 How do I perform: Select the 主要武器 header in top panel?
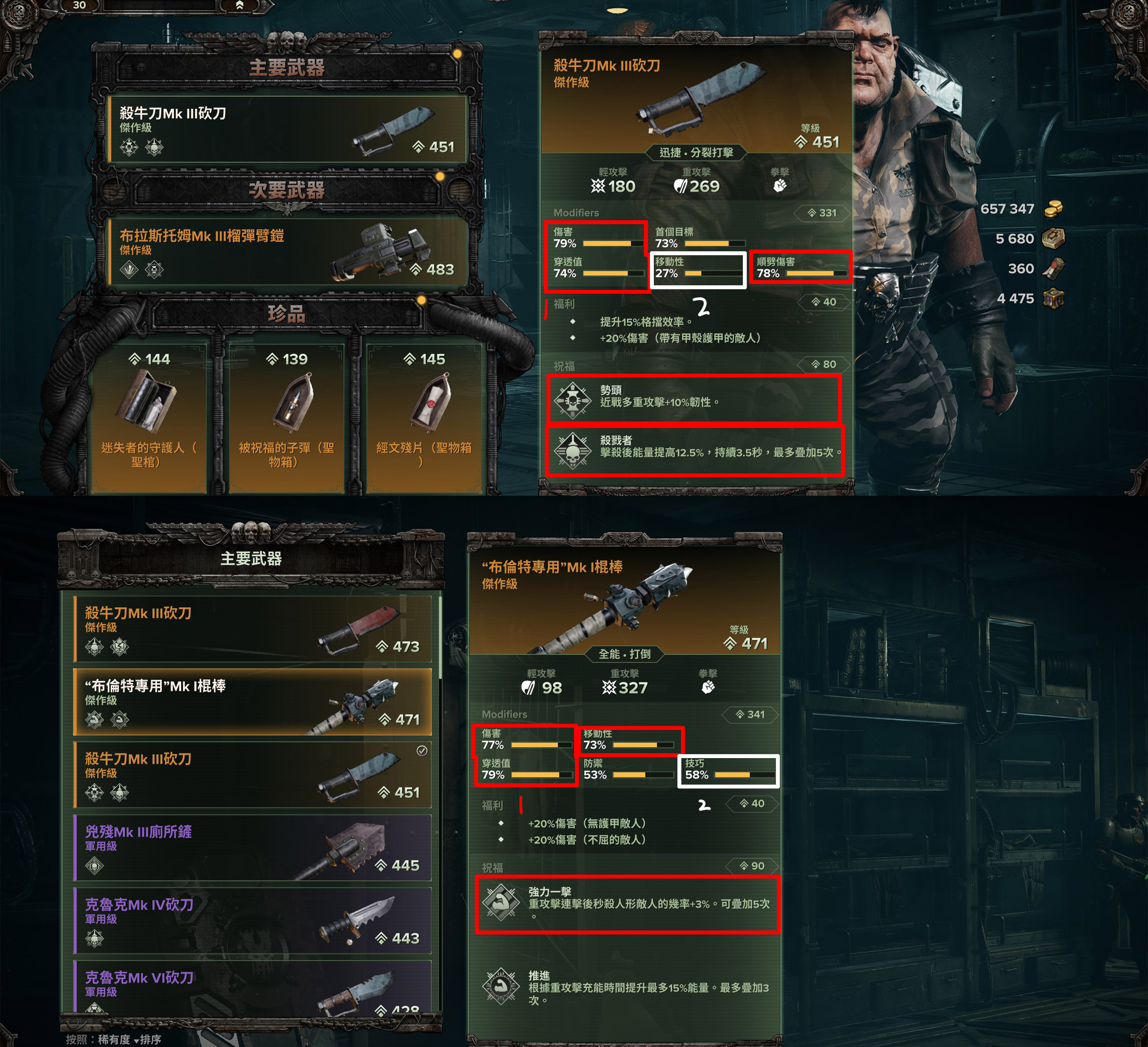pos(287,68)
